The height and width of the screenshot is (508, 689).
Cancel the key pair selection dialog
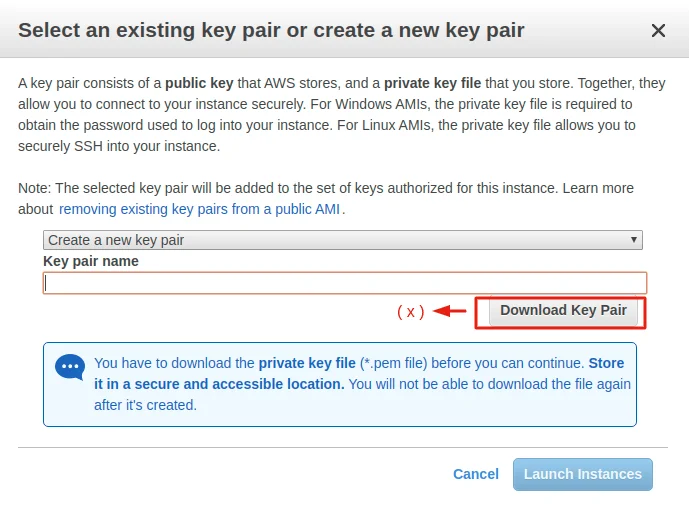click(x=475, y=474)
